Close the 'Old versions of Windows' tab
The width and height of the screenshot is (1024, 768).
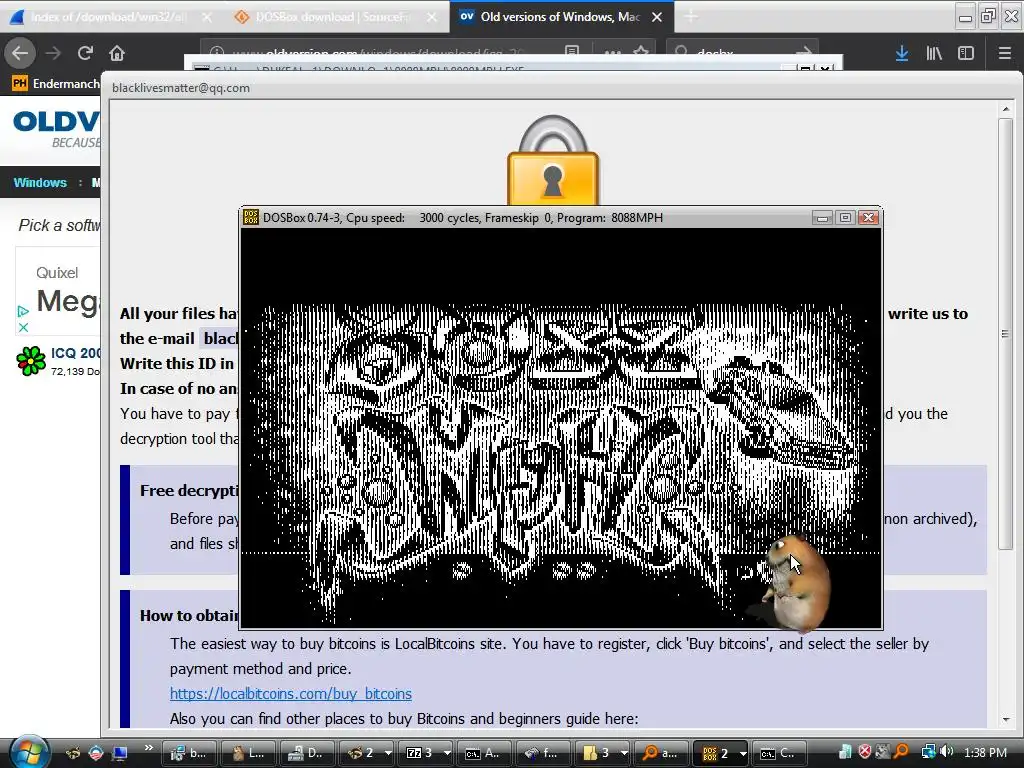tap(657, 17)
